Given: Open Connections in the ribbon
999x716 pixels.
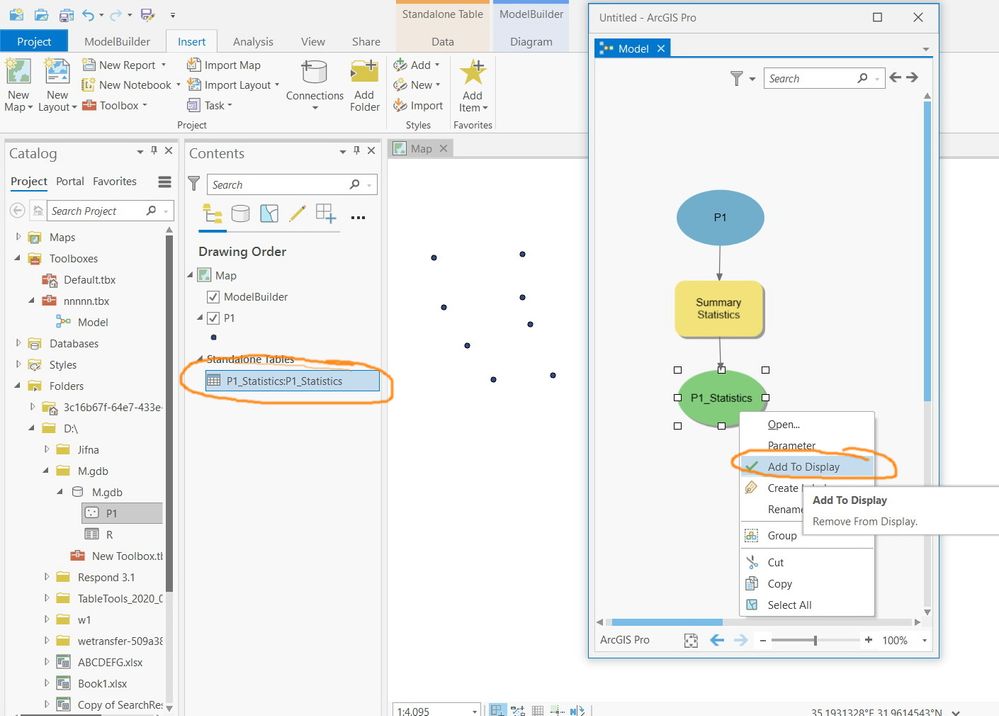Looking at the screenshot, I should 314,85.
